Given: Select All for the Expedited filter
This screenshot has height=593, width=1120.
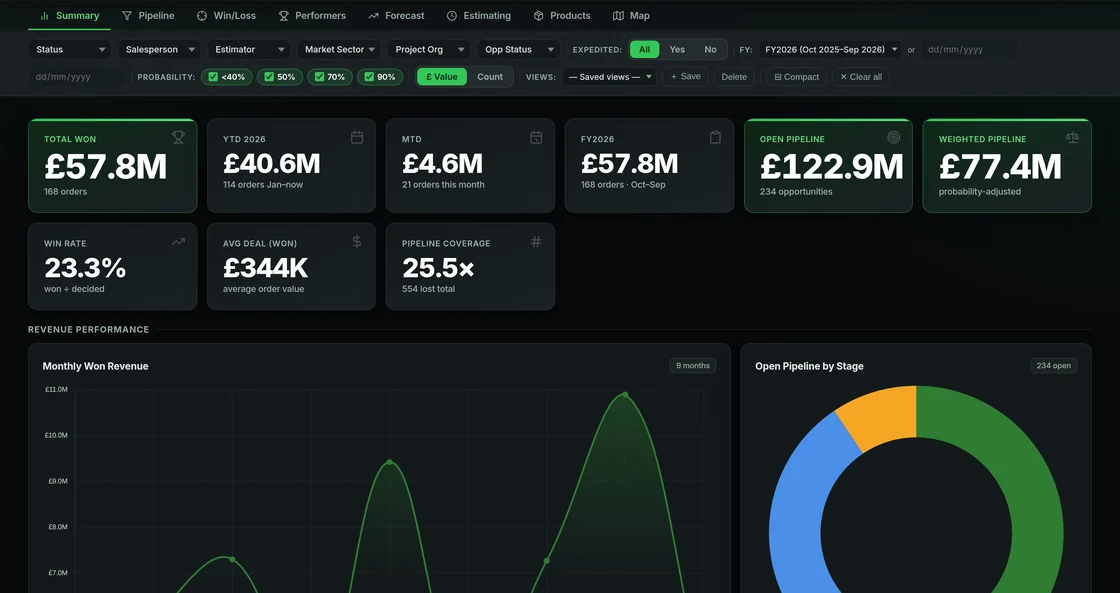Looking at the screenshot, I should (x=644, y=49).
